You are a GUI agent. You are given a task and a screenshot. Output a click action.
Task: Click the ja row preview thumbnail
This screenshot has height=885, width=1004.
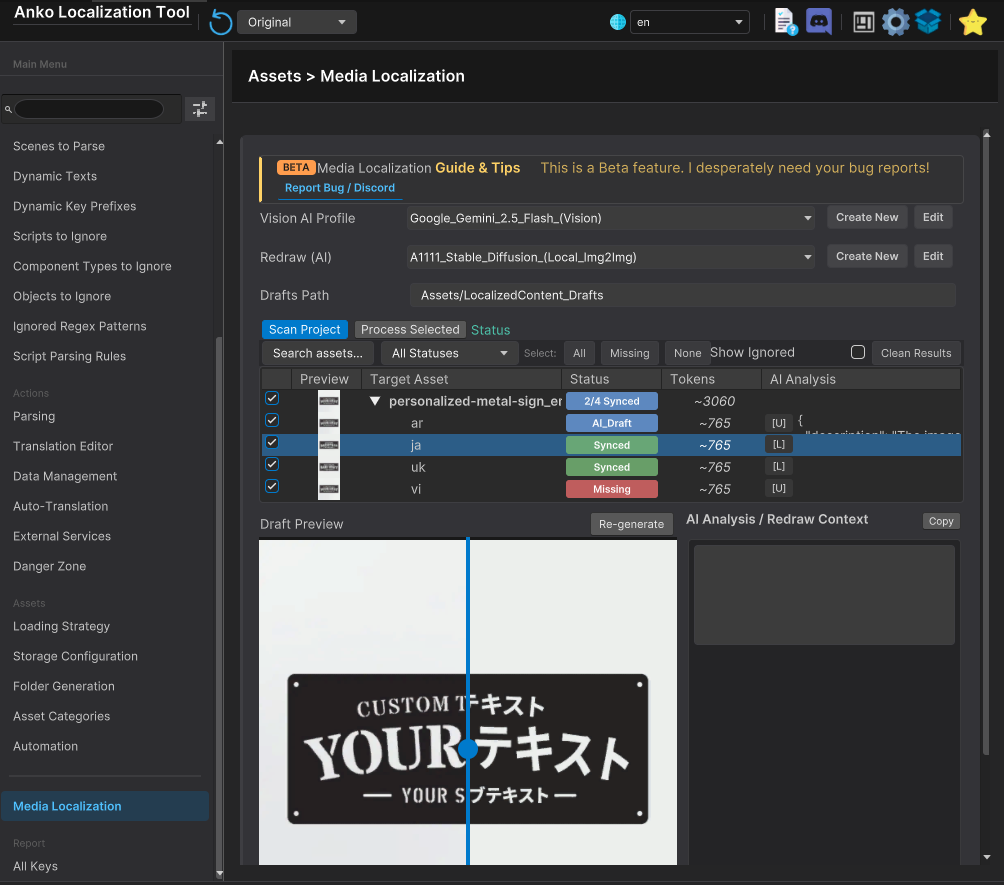pyautogui.click(x=329, y=445)
